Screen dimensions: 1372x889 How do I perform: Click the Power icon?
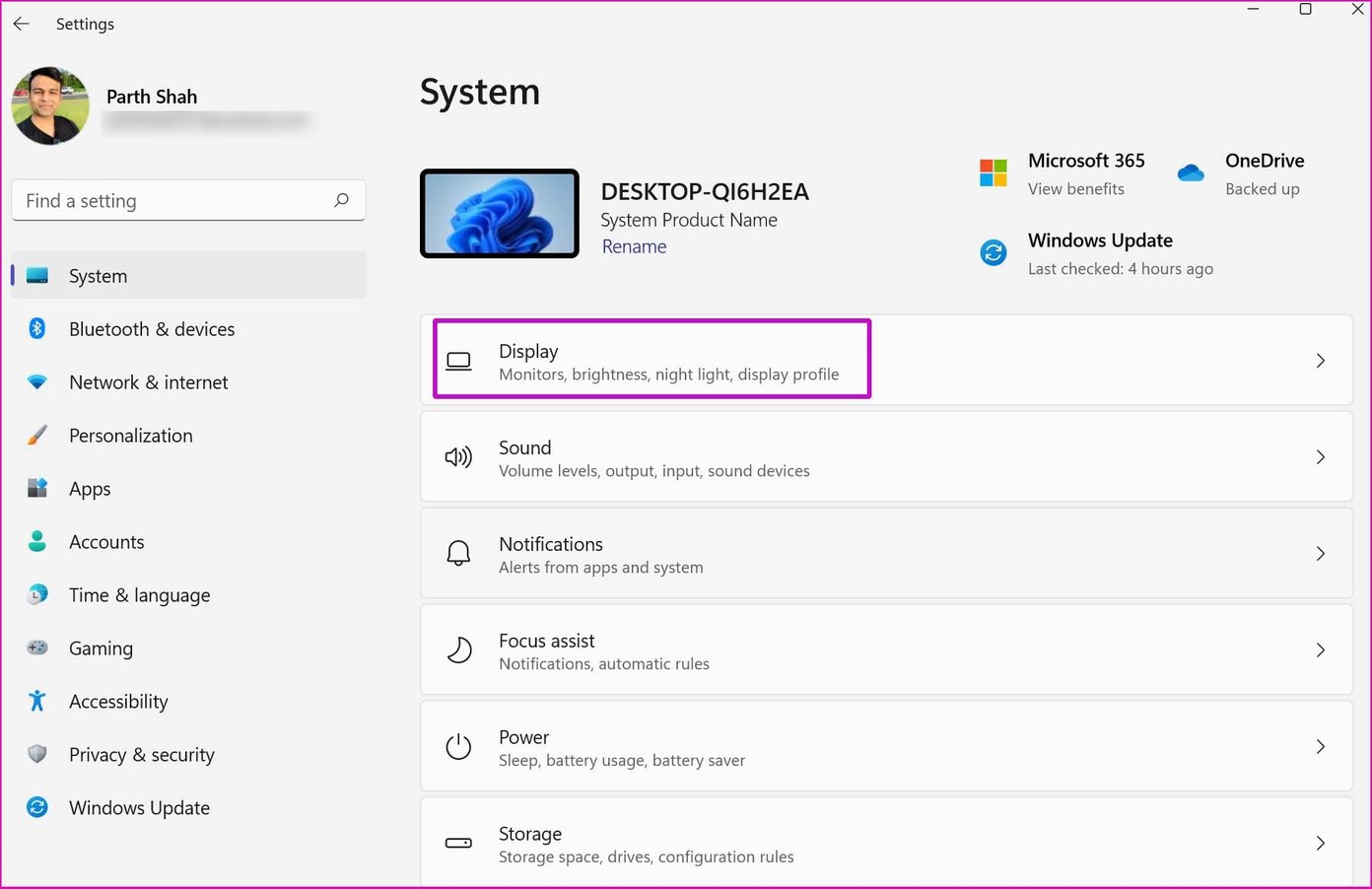(458, 747)
